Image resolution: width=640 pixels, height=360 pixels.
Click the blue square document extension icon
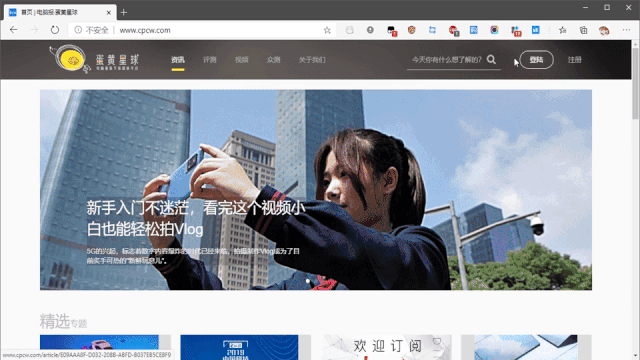pos(473,30)
